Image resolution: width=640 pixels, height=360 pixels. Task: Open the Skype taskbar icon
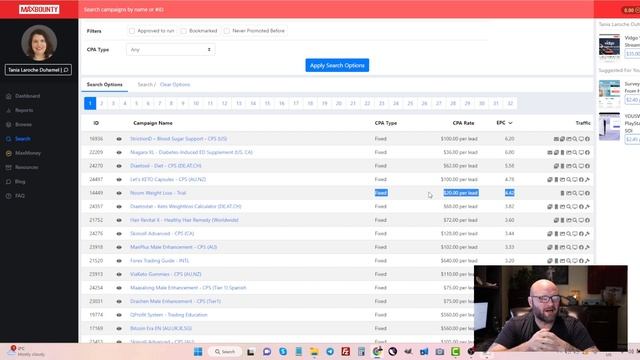coord(283,351)
